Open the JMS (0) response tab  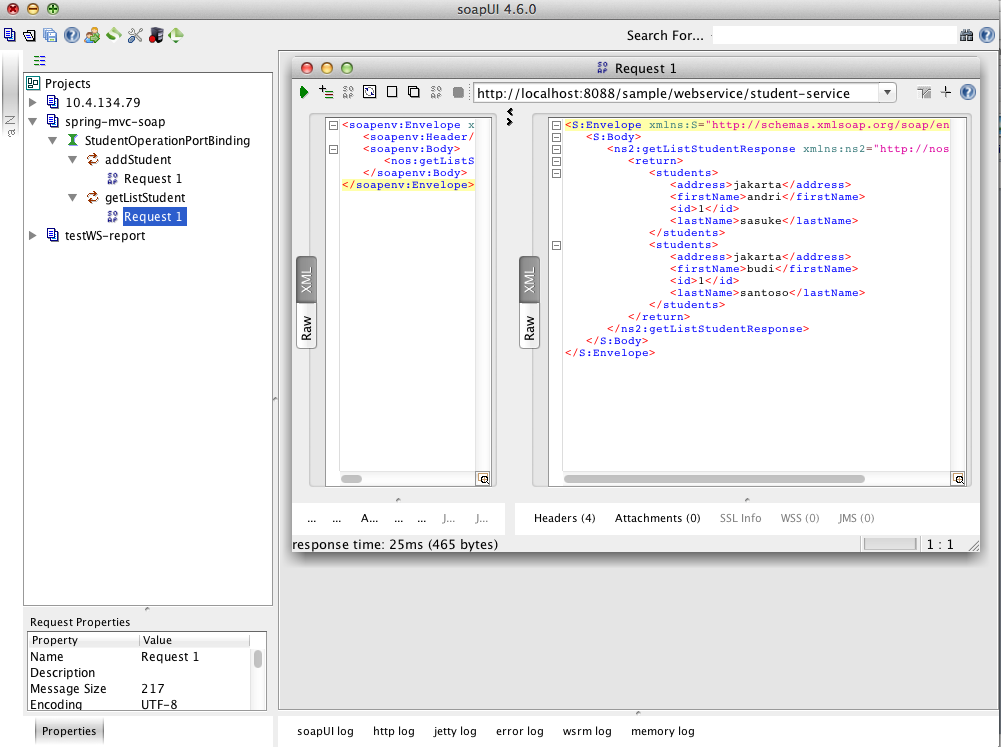856,518
